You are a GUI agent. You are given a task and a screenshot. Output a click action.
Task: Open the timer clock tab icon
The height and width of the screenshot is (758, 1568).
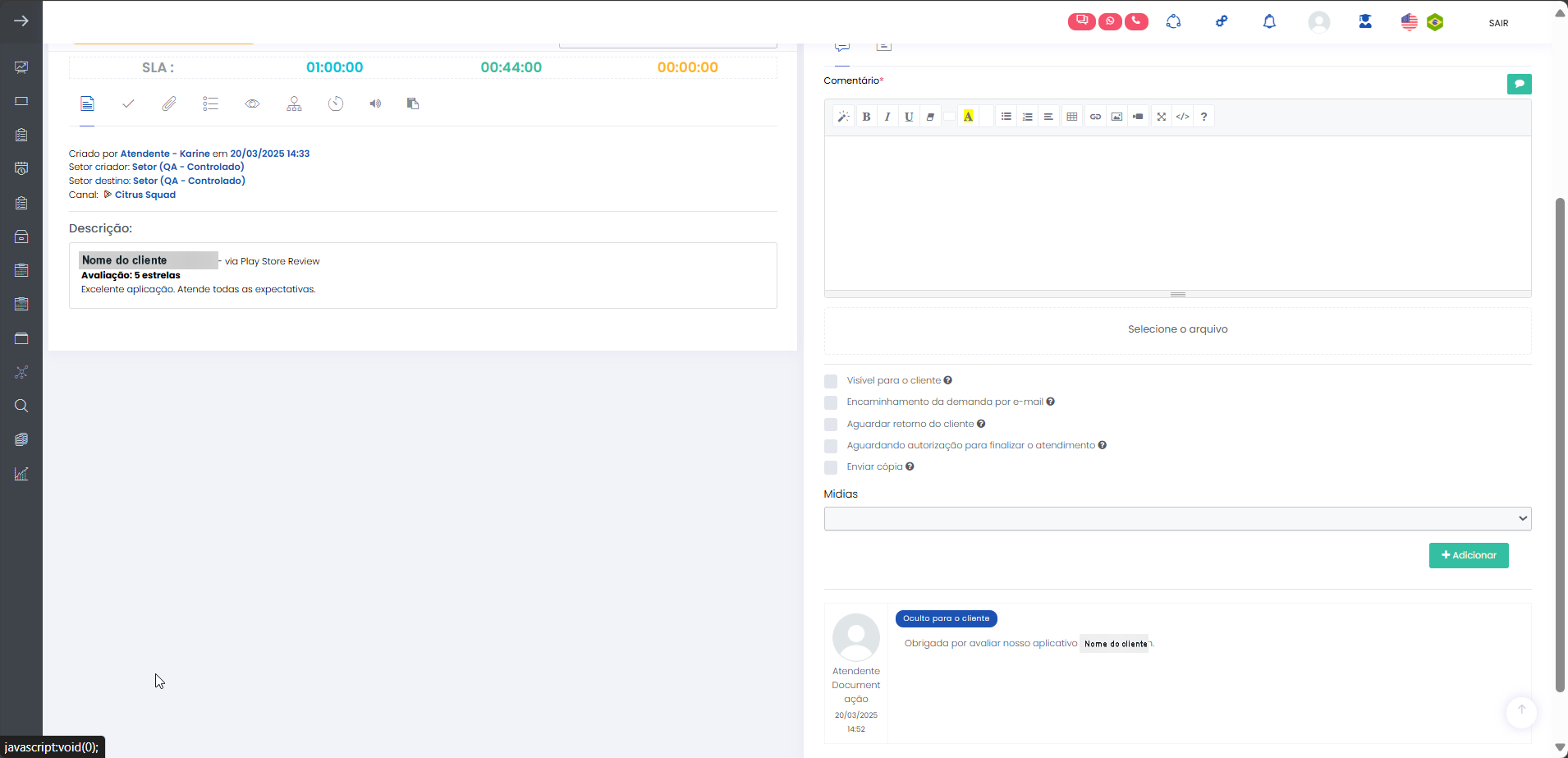(x=336, y=103)
